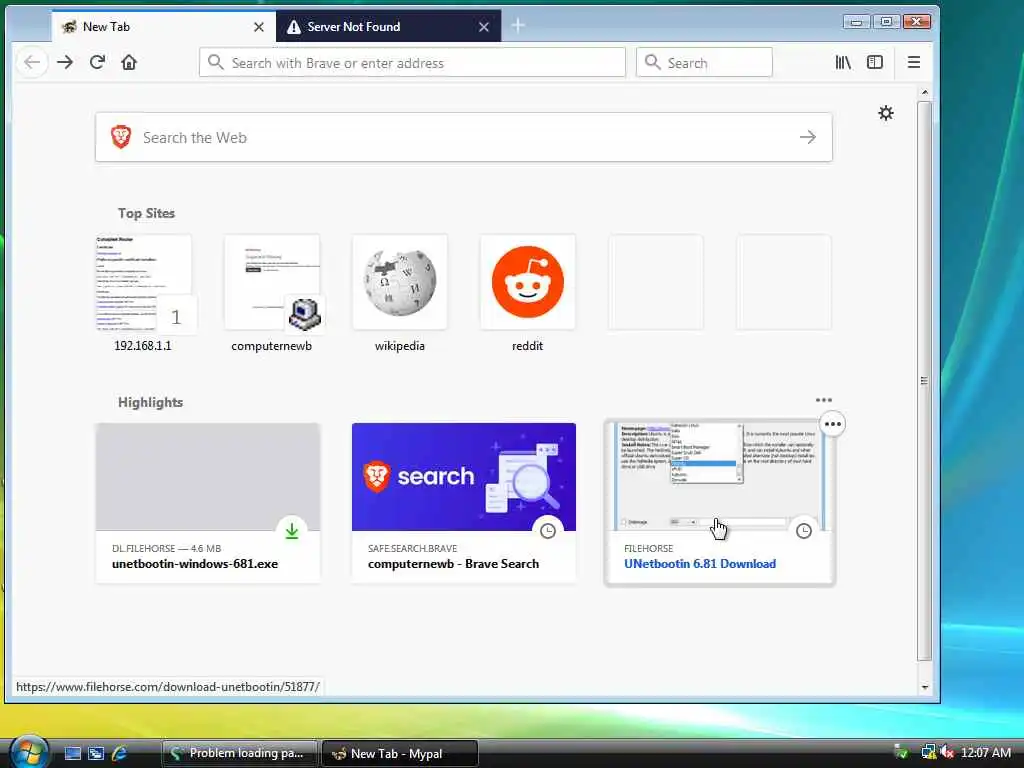Go back using the back arrow
The width and height of the screenshot is (1024, 768).
(32, 63)
